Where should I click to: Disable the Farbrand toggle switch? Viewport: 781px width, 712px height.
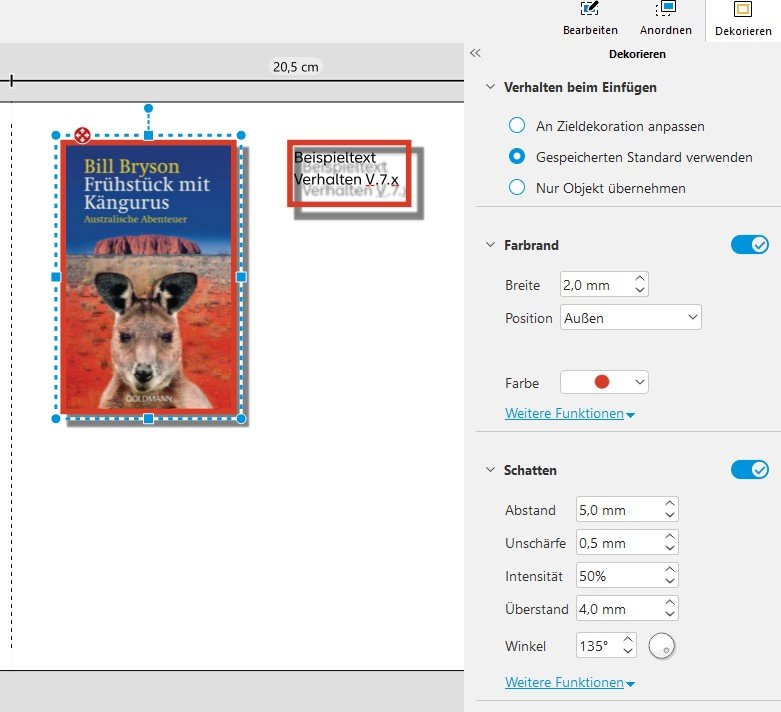pos(749,245)
